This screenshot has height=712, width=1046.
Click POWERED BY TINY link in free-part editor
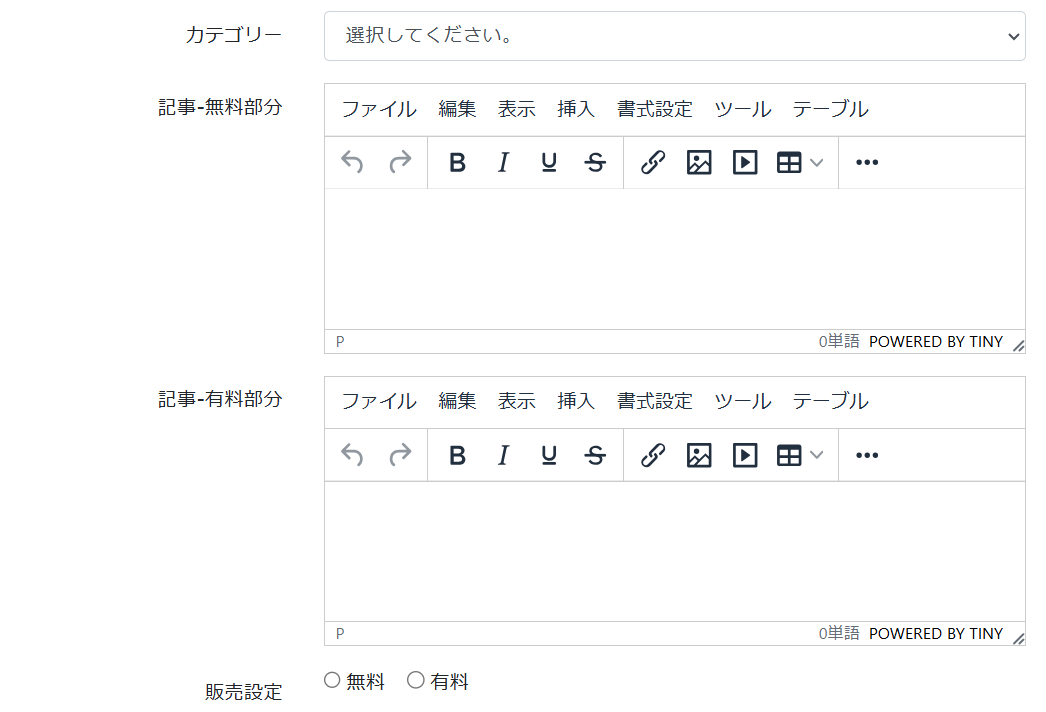935,342
